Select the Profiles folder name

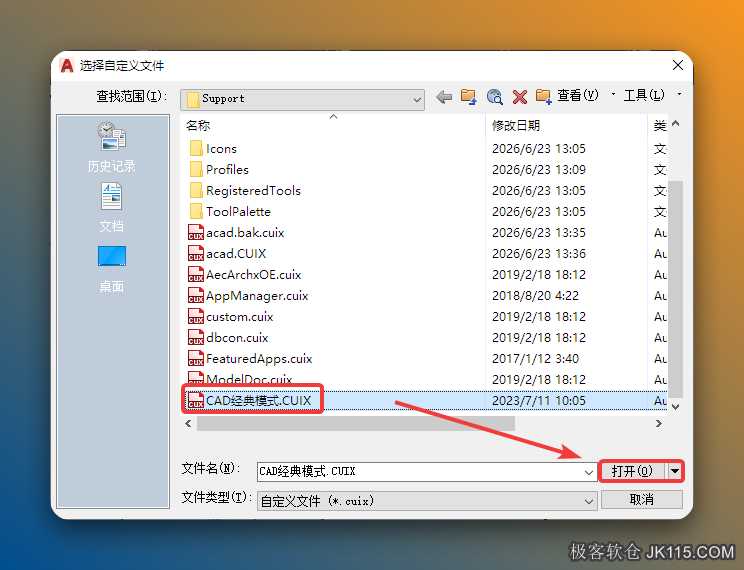(x=227, y=169)
